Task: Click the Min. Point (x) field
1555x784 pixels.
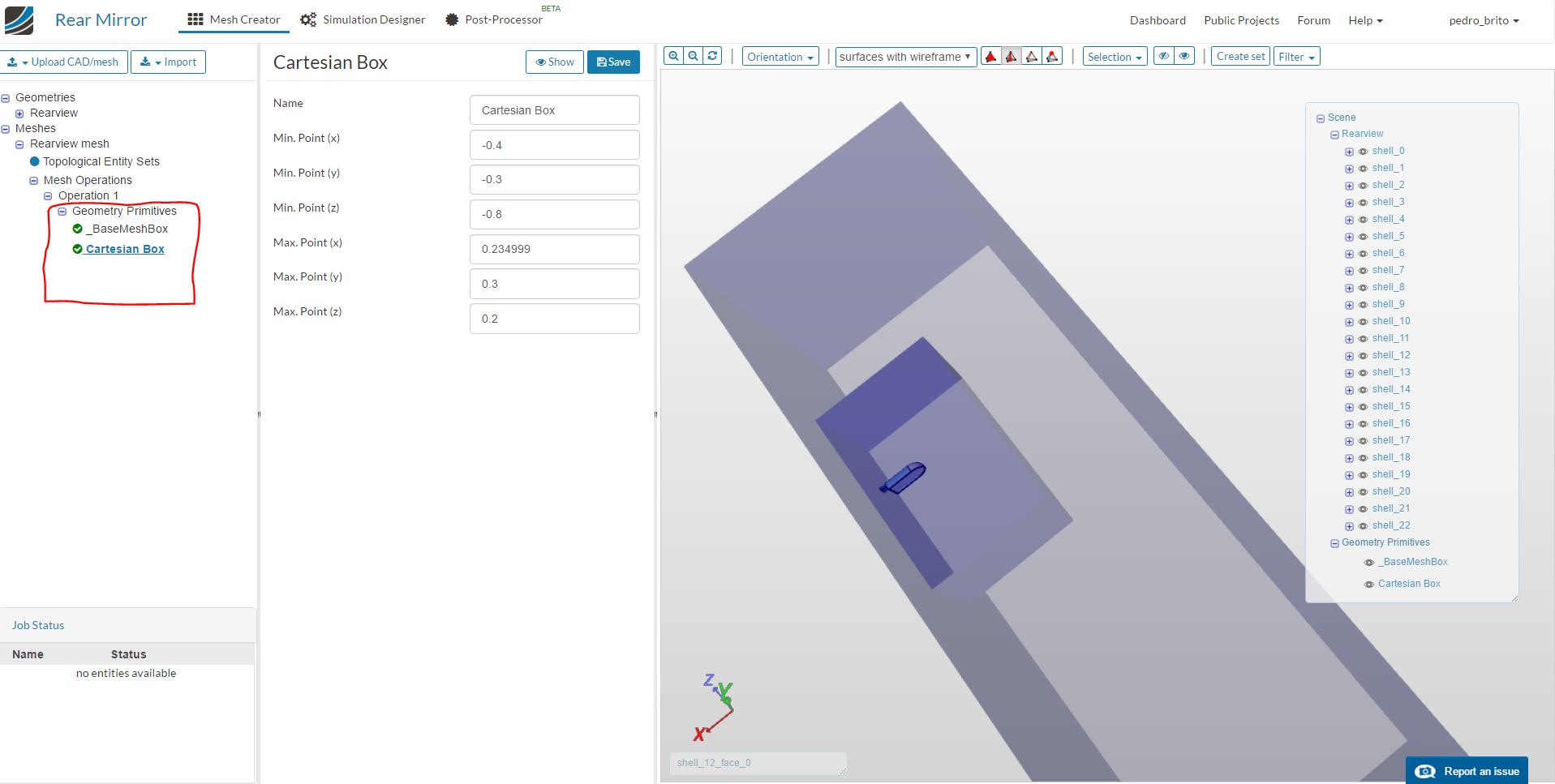Action: pos(555,145)
